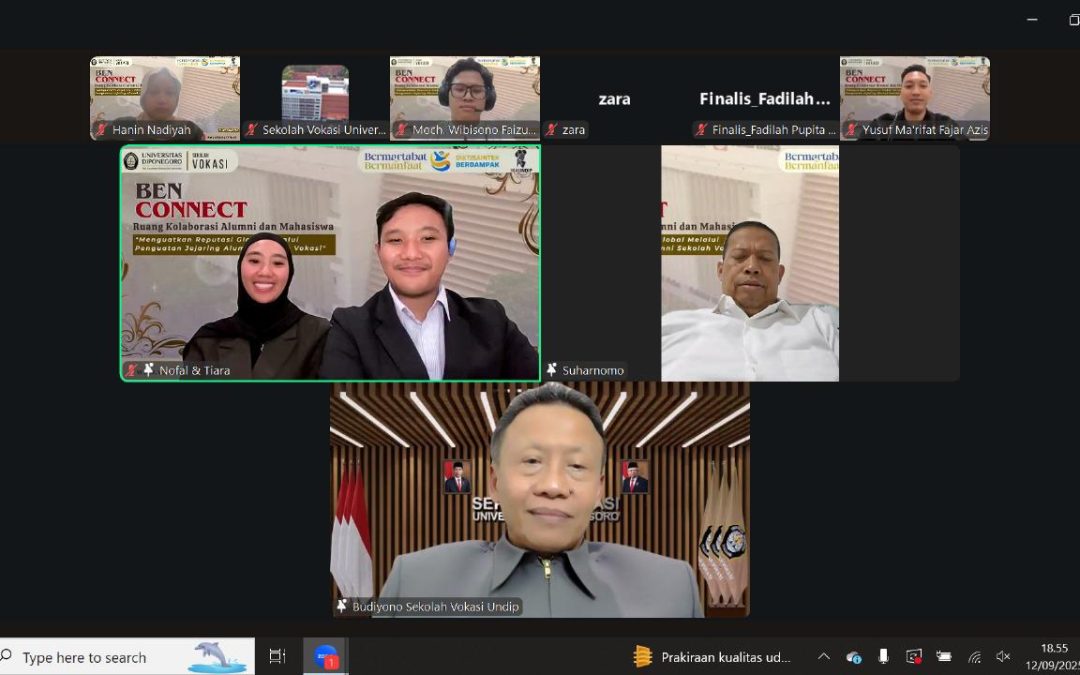The width and height of the screenshot is (1080, 675).
Task: Click Finalis_Fadilah Pupita's muted microphone icon
Action: coord(702,129)
